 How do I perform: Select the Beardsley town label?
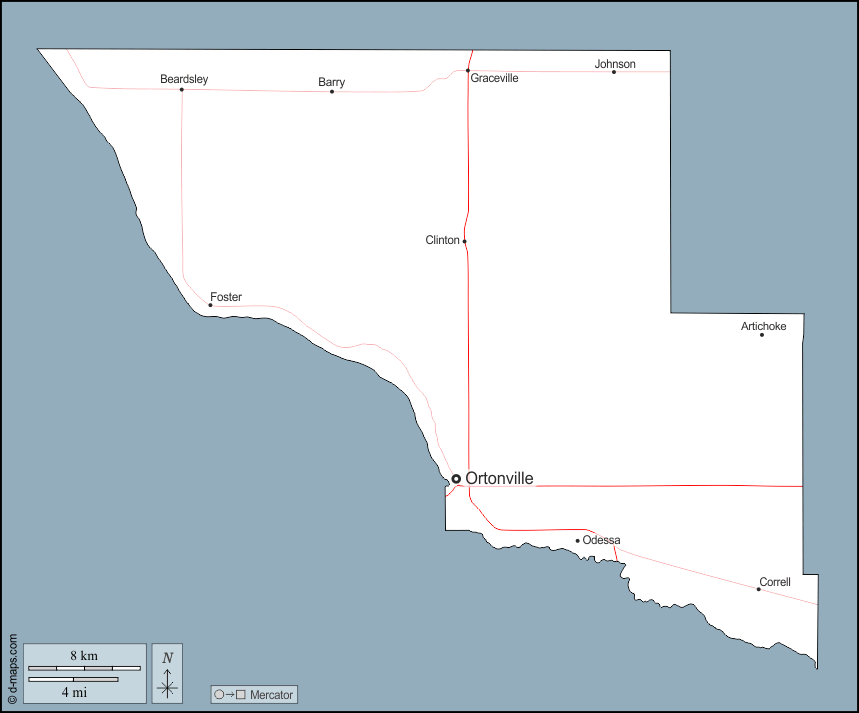(x=184, y=79)
